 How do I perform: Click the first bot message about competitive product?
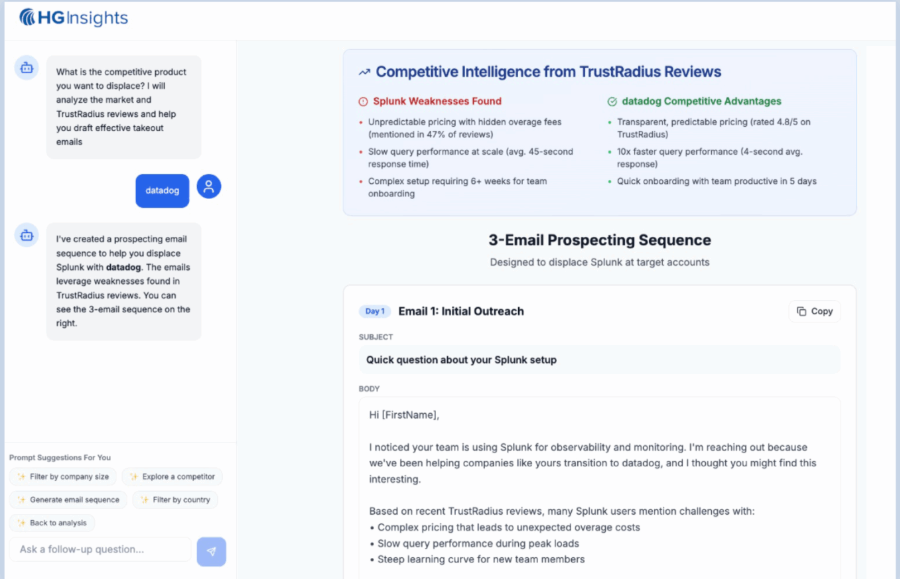pyautogui.click(x=124, y=107)
